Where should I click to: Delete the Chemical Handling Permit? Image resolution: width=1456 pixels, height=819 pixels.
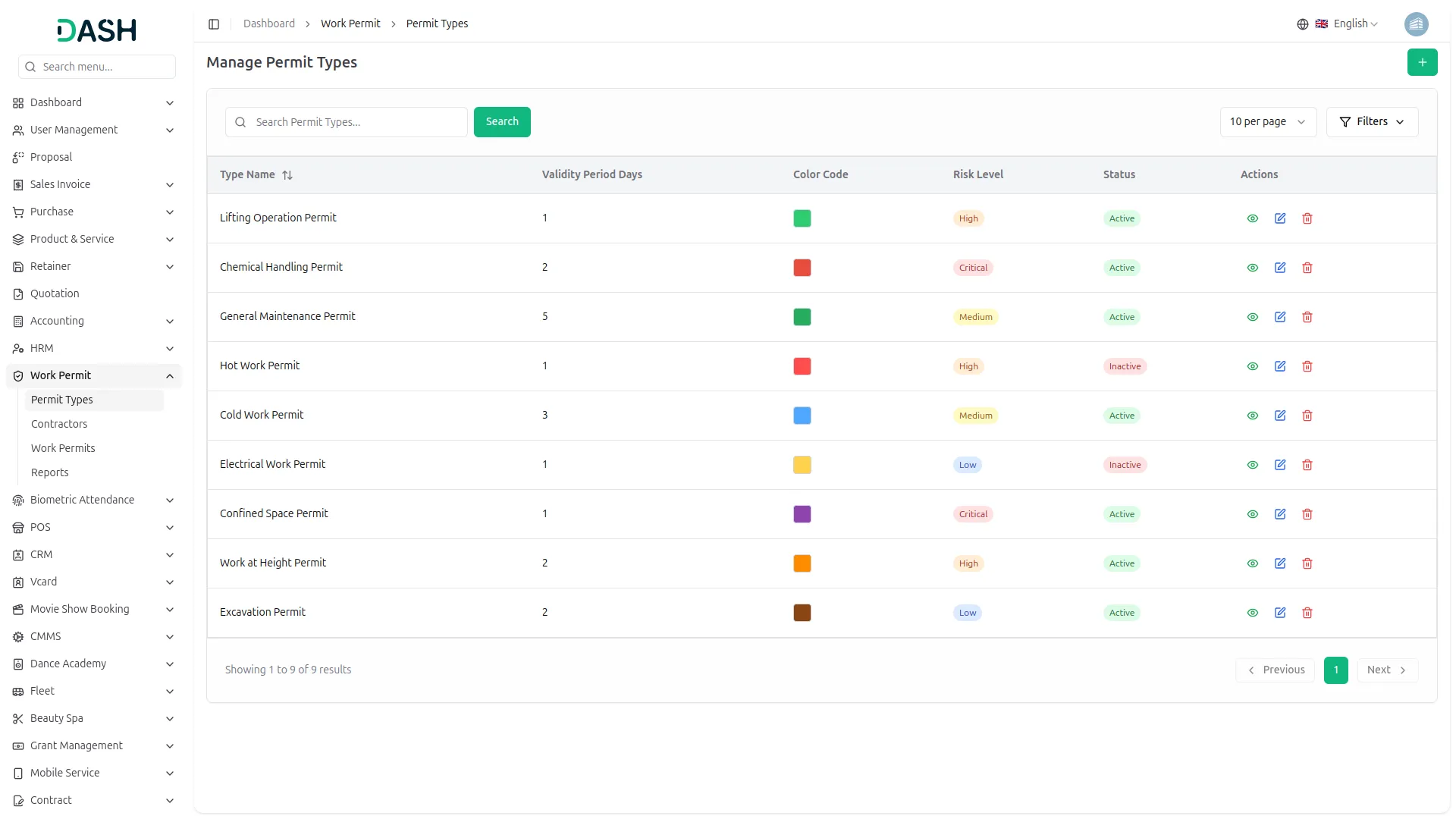pyautogui.click(x=1307, y=268)
